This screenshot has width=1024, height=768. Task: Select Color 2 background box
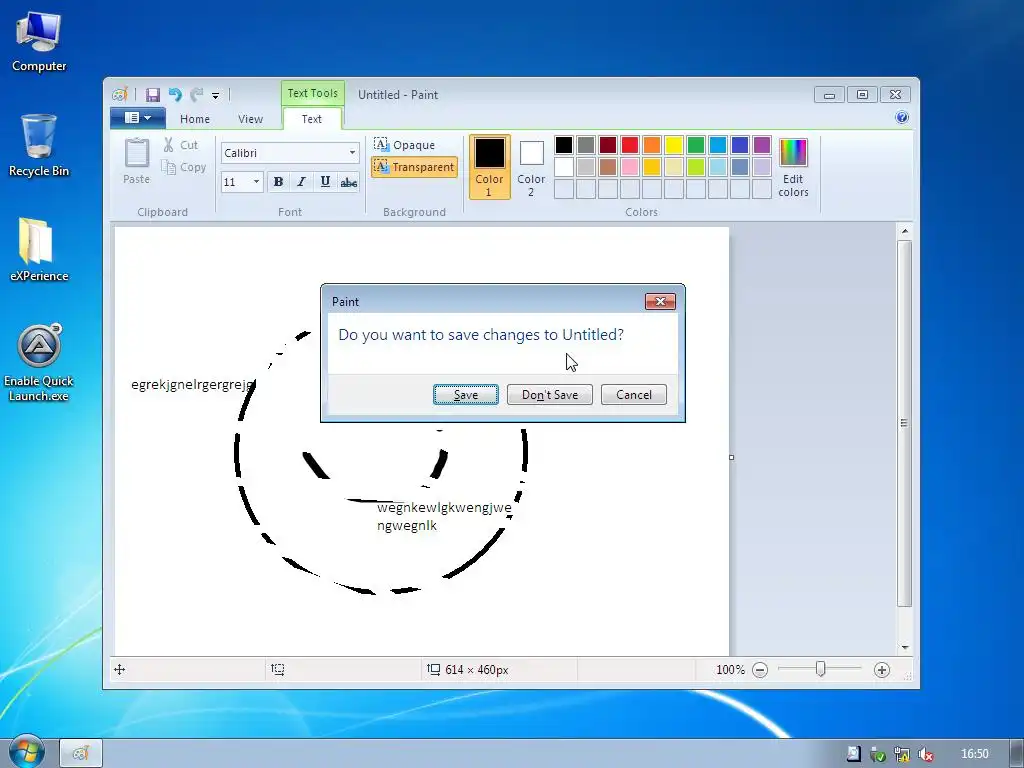click(x=531, y=167)
